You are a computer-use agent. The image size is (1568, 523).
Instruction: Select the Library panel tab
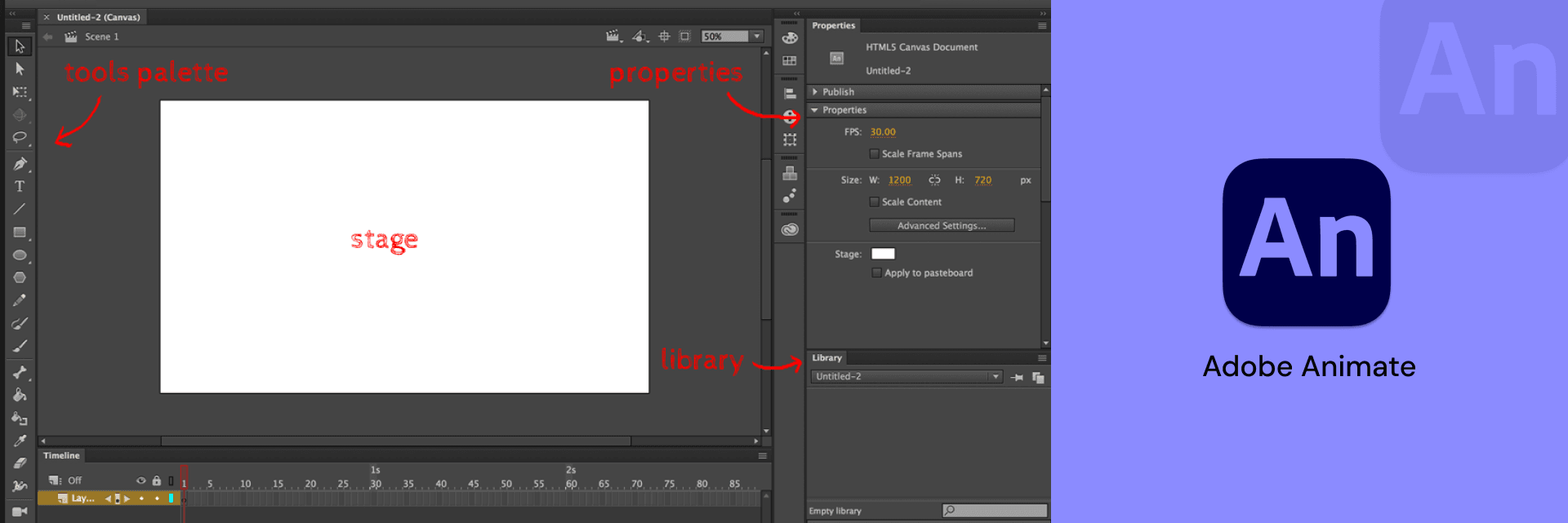826,358
